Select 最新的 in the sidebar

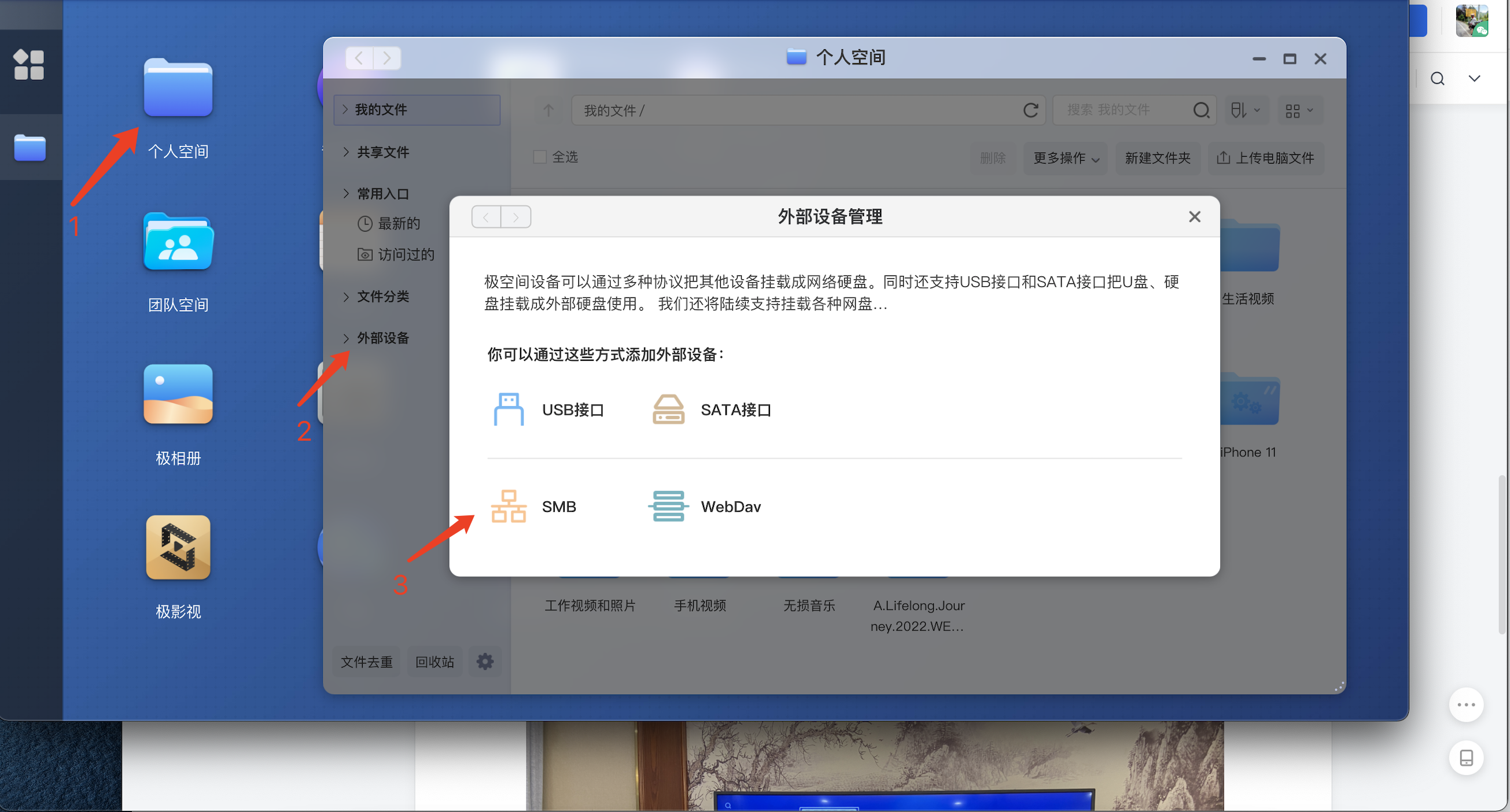(399, 224)
